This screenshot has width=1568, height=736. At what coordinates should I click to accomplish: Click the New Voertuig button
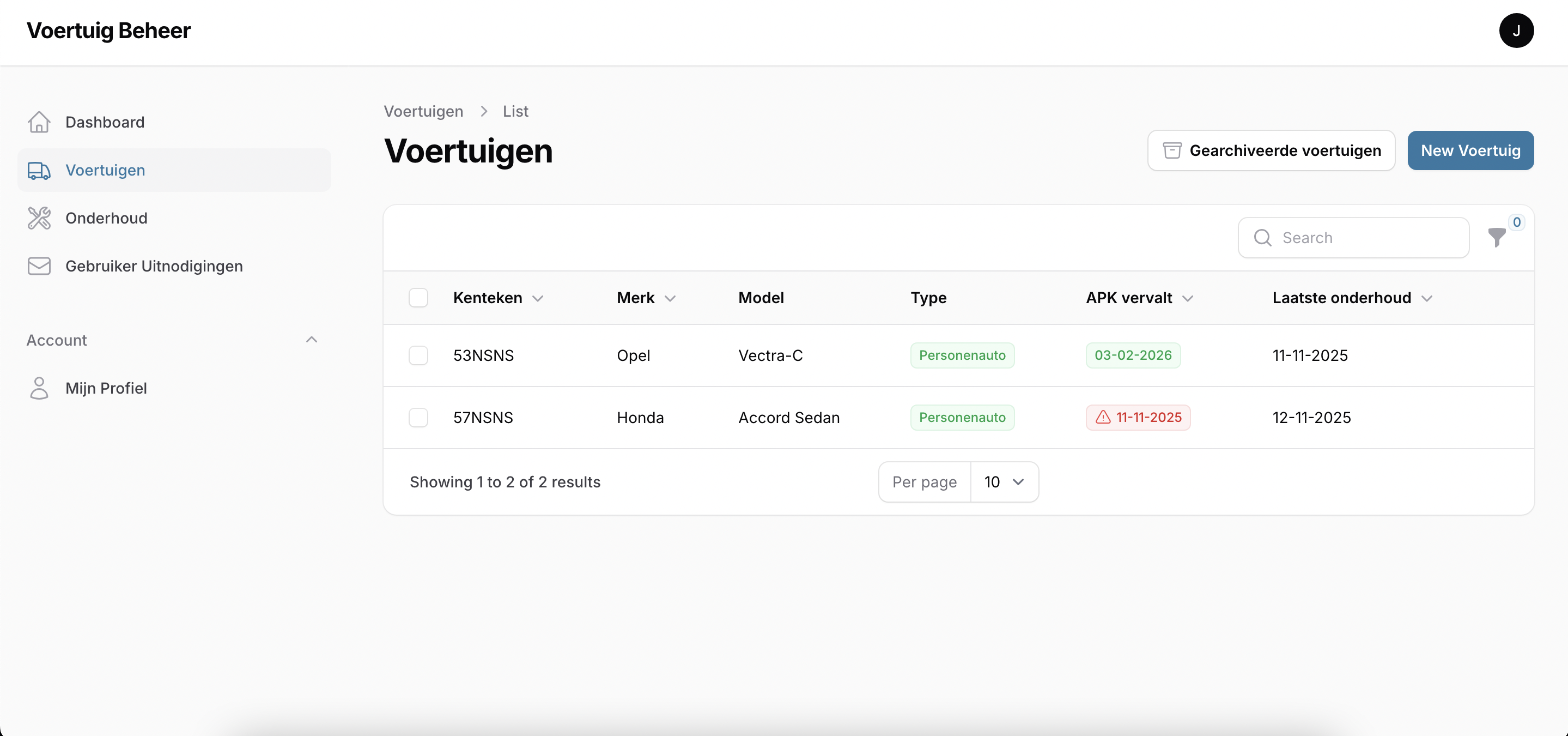tap(1470, 150)
